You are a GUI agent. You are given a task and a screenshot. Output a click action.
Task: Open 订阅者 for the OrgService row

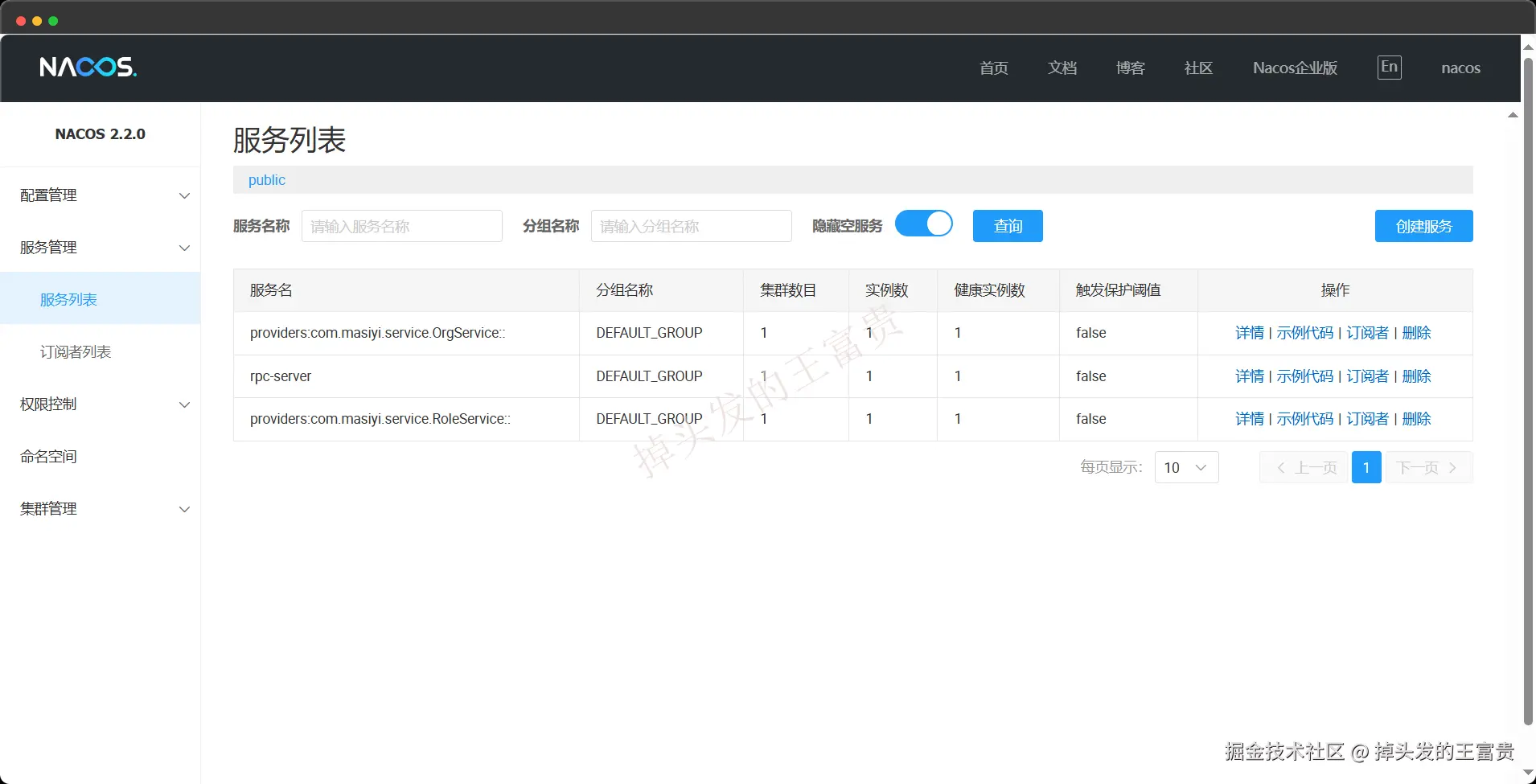tap(1368, 333)
